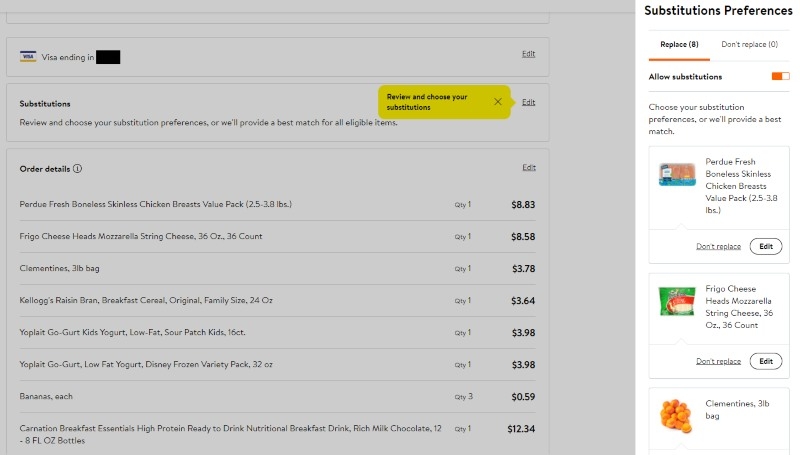This screenshot has width=800, height=455.
Task: Click Don't replace for Perdue chicken breasts
Action: (x=718, y=246)
